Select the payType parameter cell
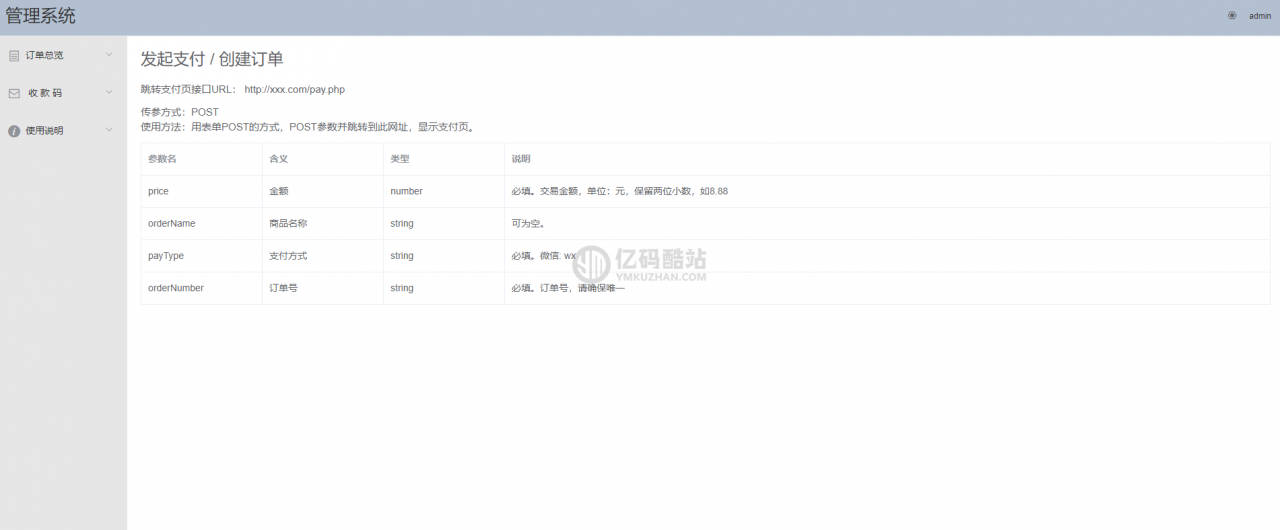This screenshot has height=530, width=1280. coord(201,256)
